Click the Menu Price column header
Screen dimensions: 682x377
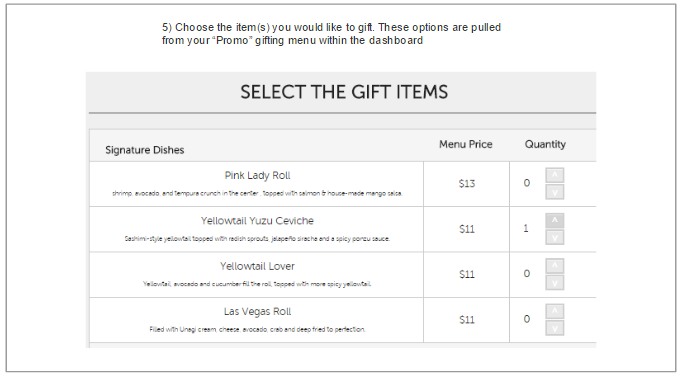[x=465, y=144]
